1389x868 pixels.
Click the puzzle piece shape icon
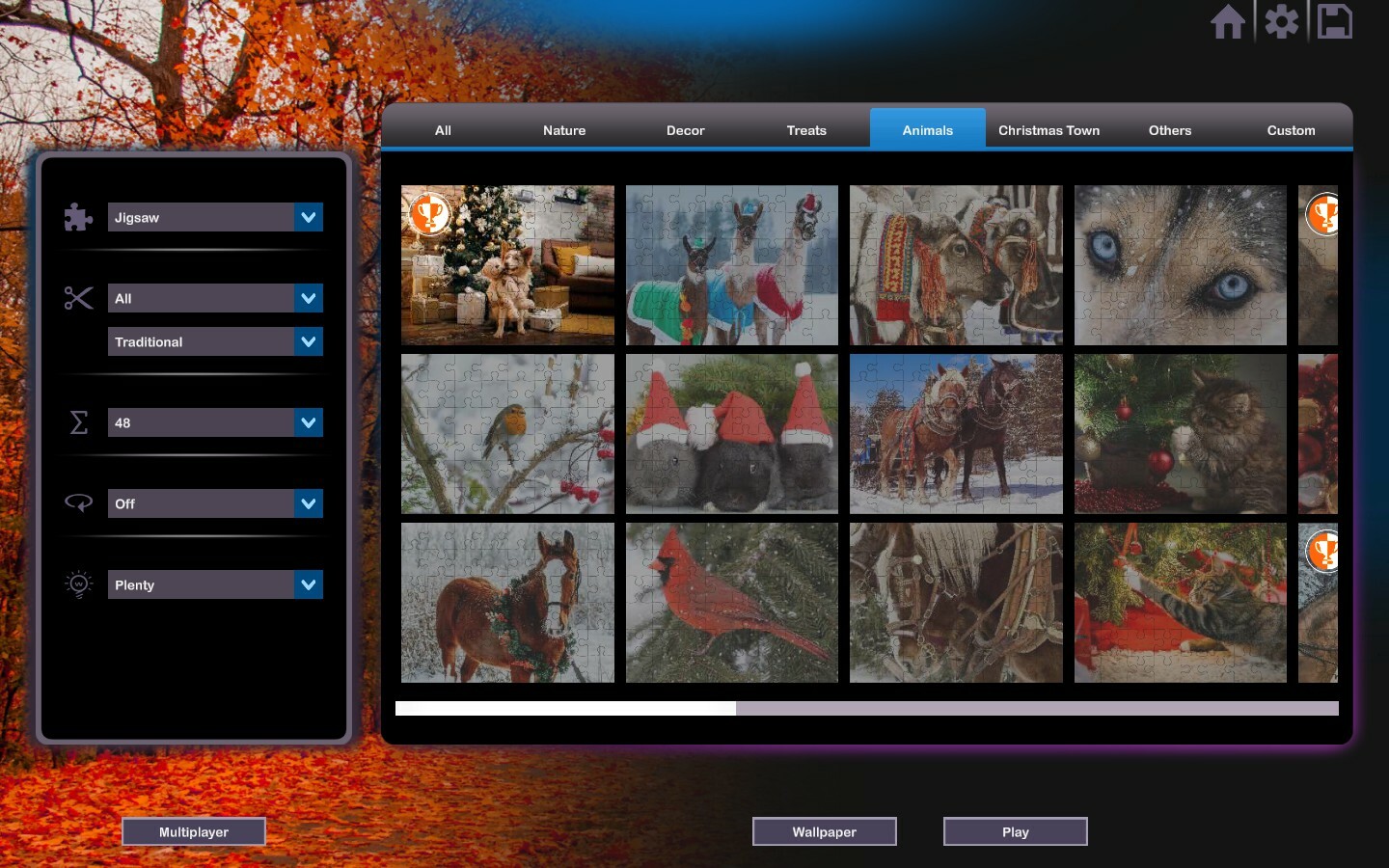coord(78,217)
